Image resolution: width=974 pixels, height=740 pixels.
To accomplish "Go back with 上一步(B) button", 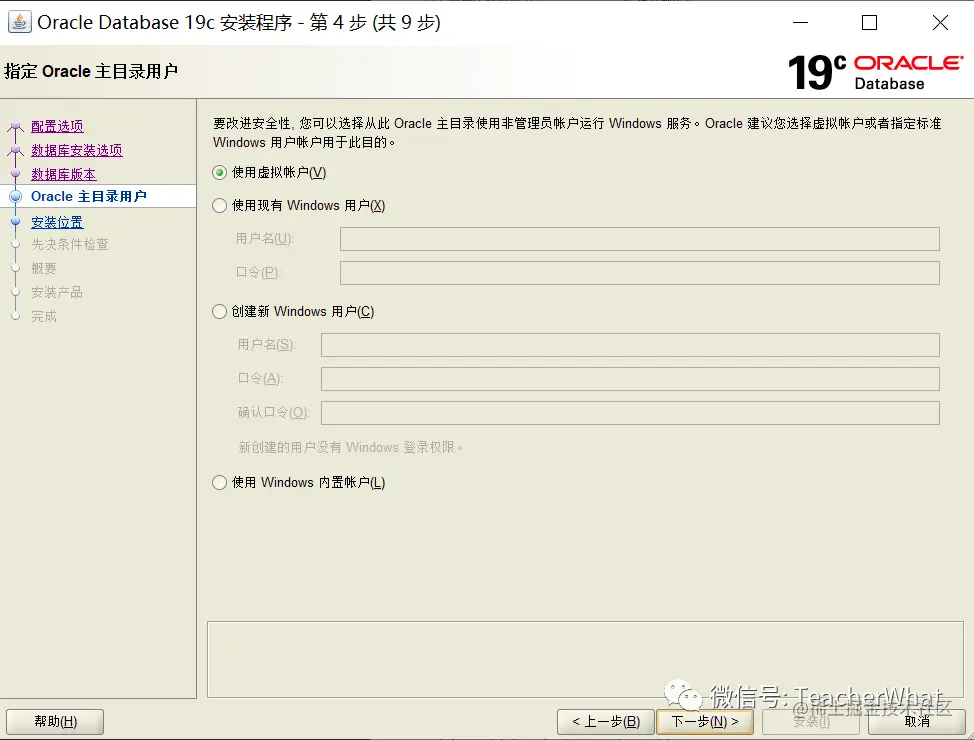I will pos(606,721).
